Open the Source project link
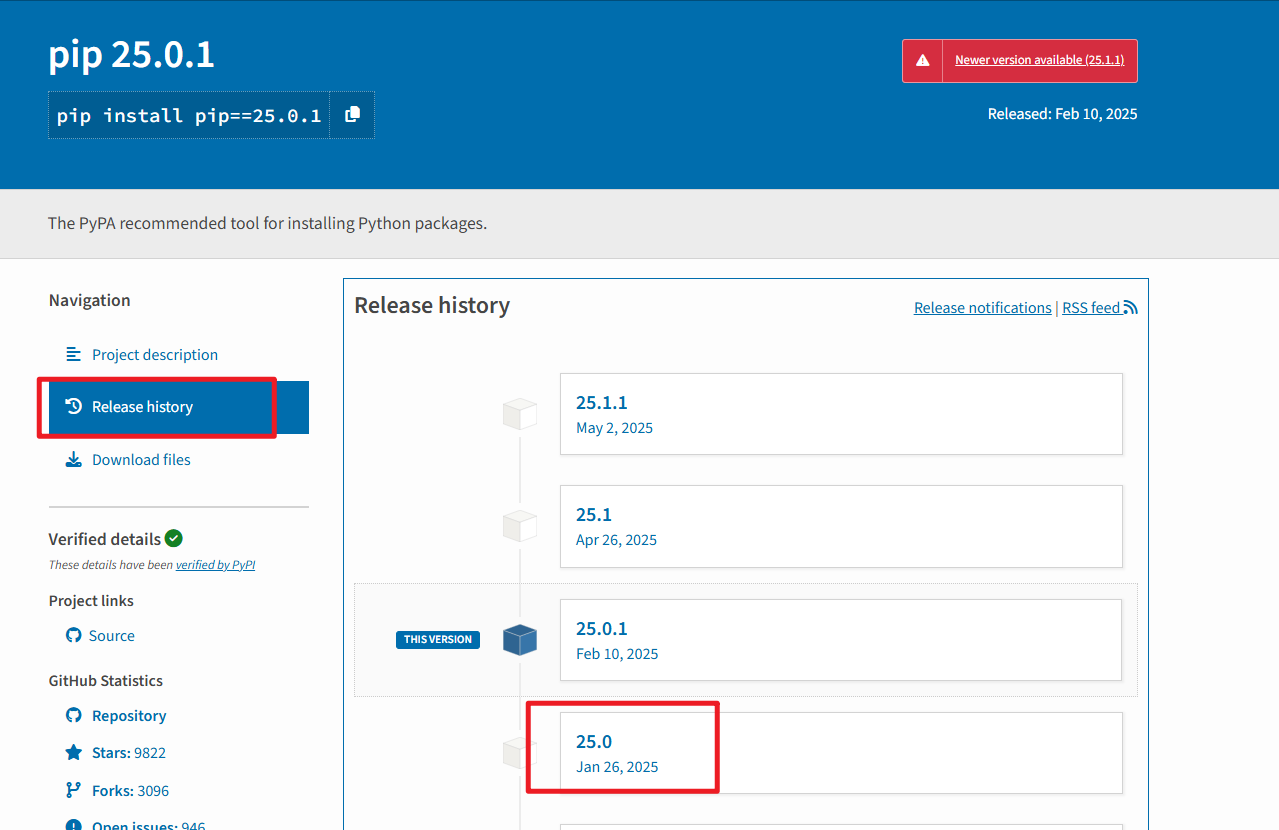 click(x=111, y=636)
